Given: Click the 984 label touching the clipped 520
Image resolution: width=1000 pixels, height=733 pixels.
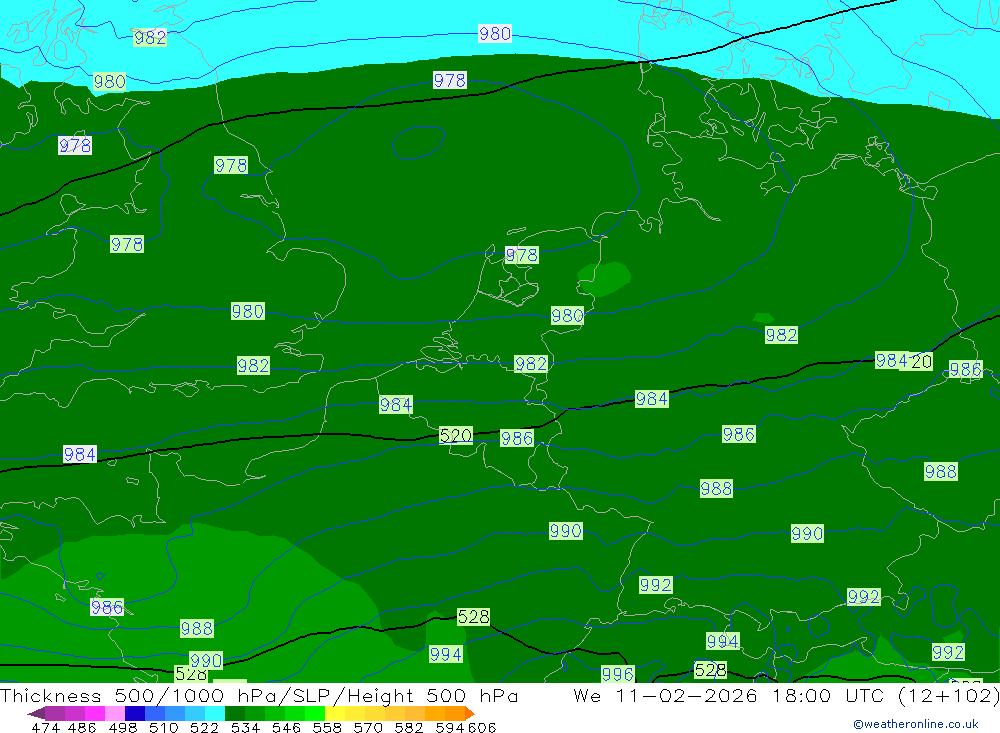Looking at the screenshot, I should click(891, 360).
